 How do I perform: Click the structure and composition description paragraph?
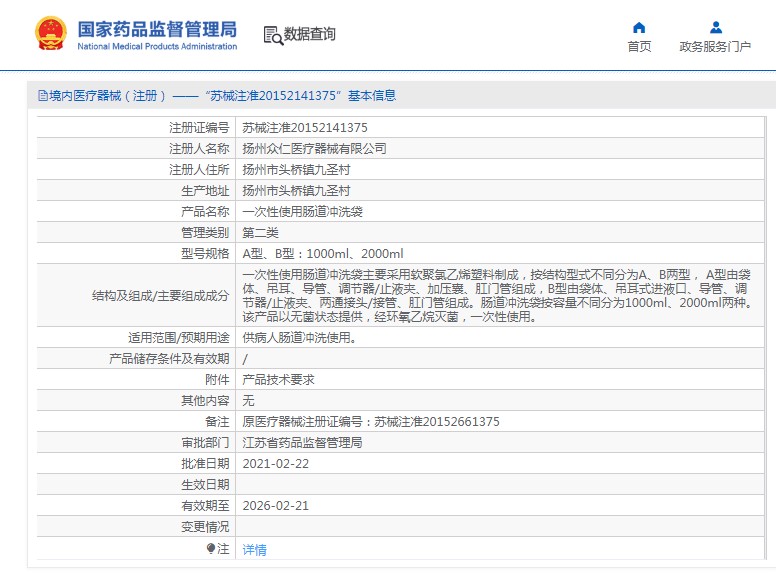tap(497, 295)
